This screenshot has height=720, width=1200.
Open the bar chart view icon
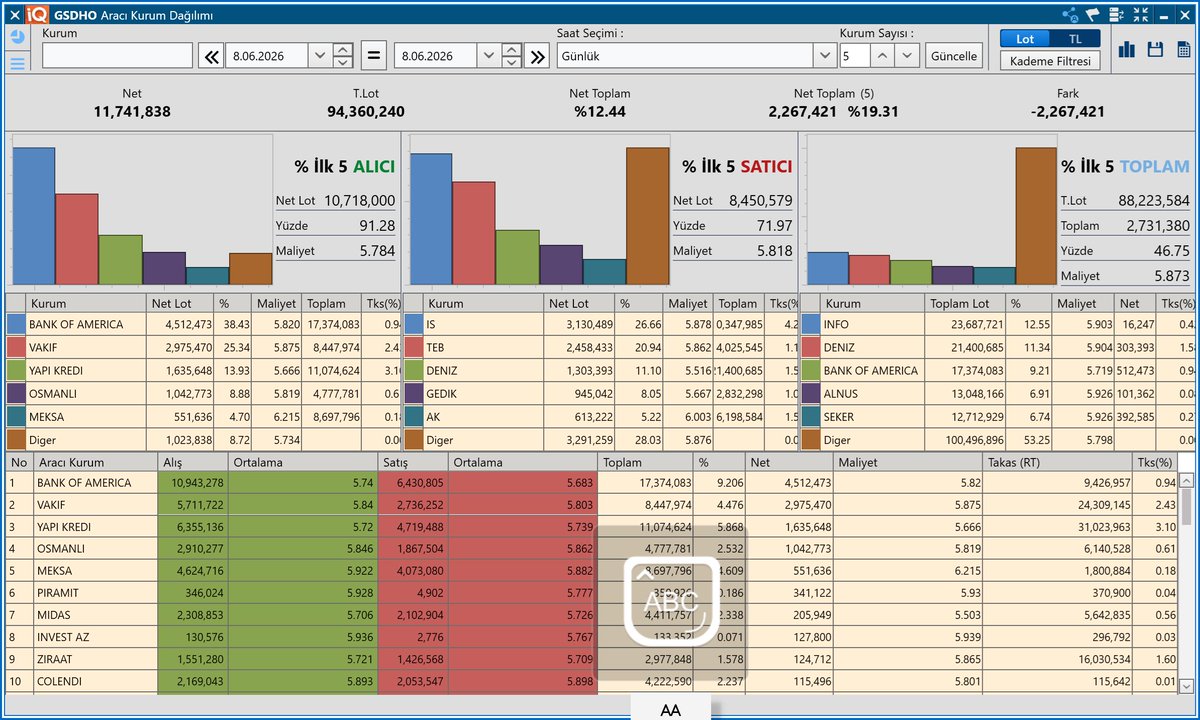point(1127,50)
